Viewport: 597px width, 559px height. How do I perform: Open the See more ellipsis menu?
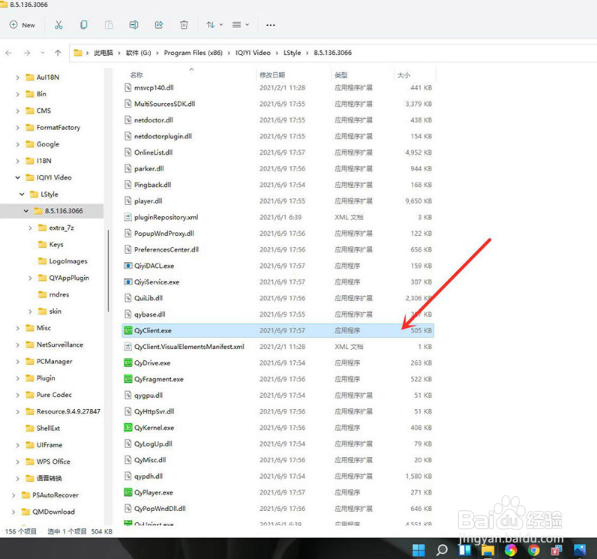pyautogui.click(x=271, y=25)
